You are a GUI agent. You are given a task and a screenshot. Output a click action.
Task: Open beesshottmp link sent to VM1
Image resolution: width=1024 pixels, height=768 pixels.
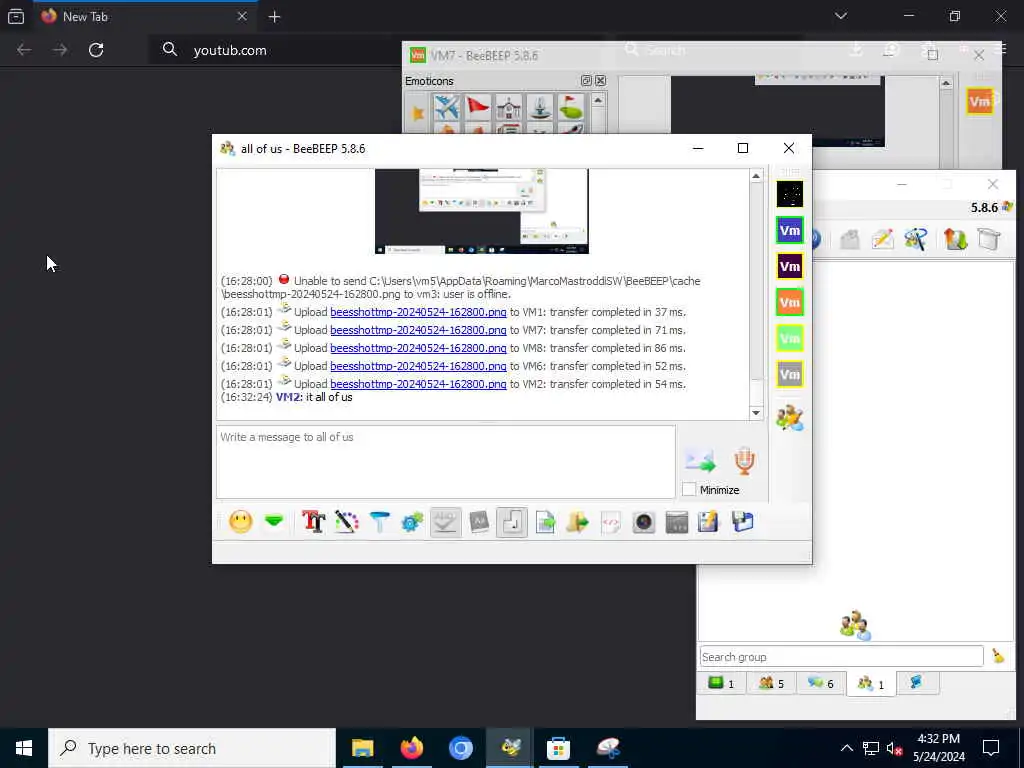coord(418,312)
